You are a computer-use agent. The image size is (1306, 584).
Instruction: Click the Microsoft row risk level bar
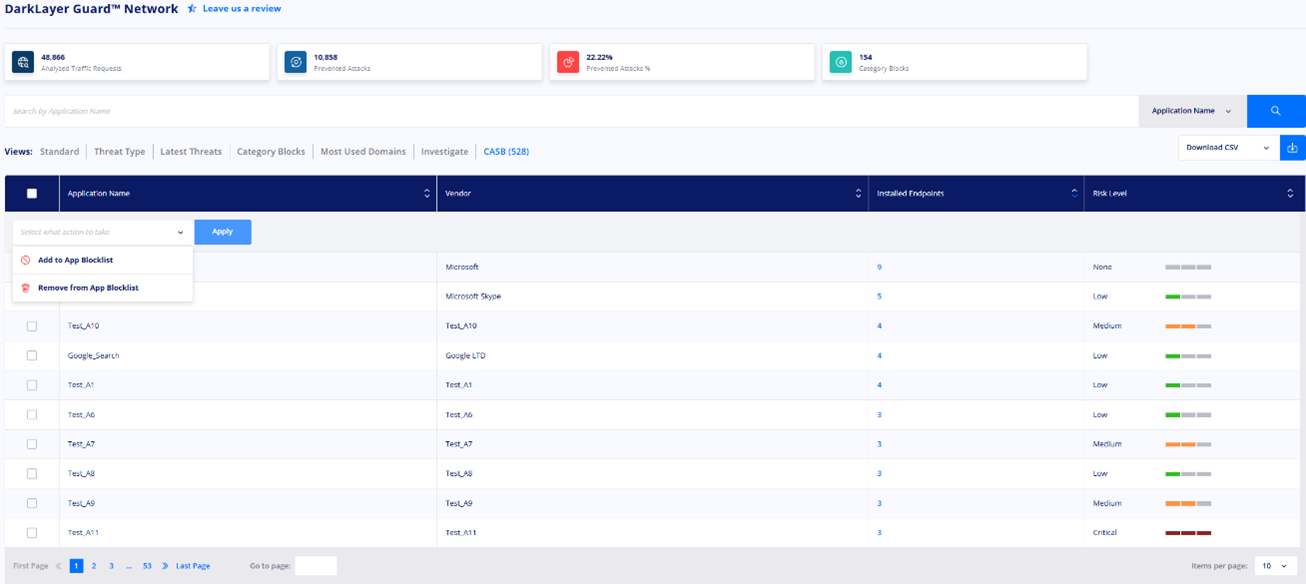1188,268
